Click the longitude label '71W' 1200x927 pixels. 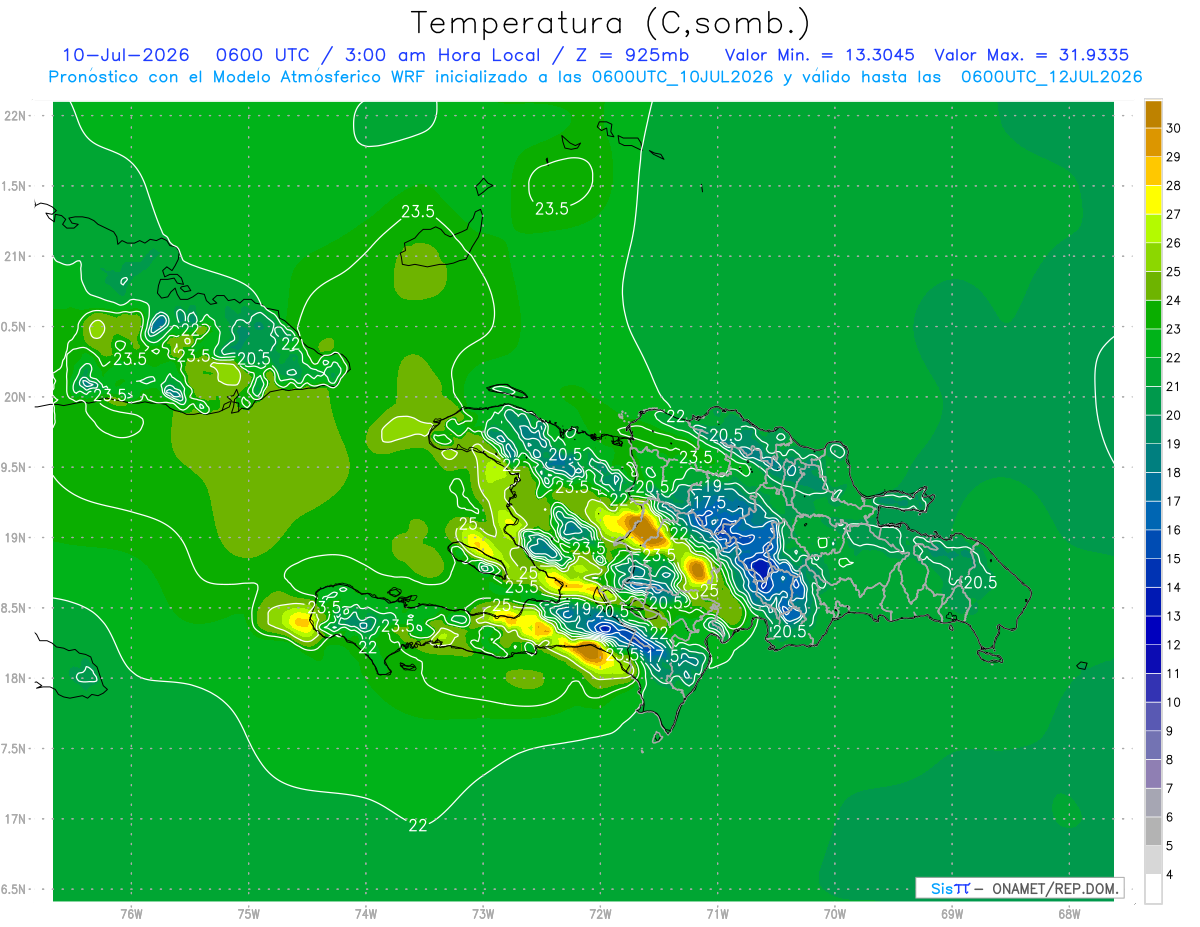717,914
